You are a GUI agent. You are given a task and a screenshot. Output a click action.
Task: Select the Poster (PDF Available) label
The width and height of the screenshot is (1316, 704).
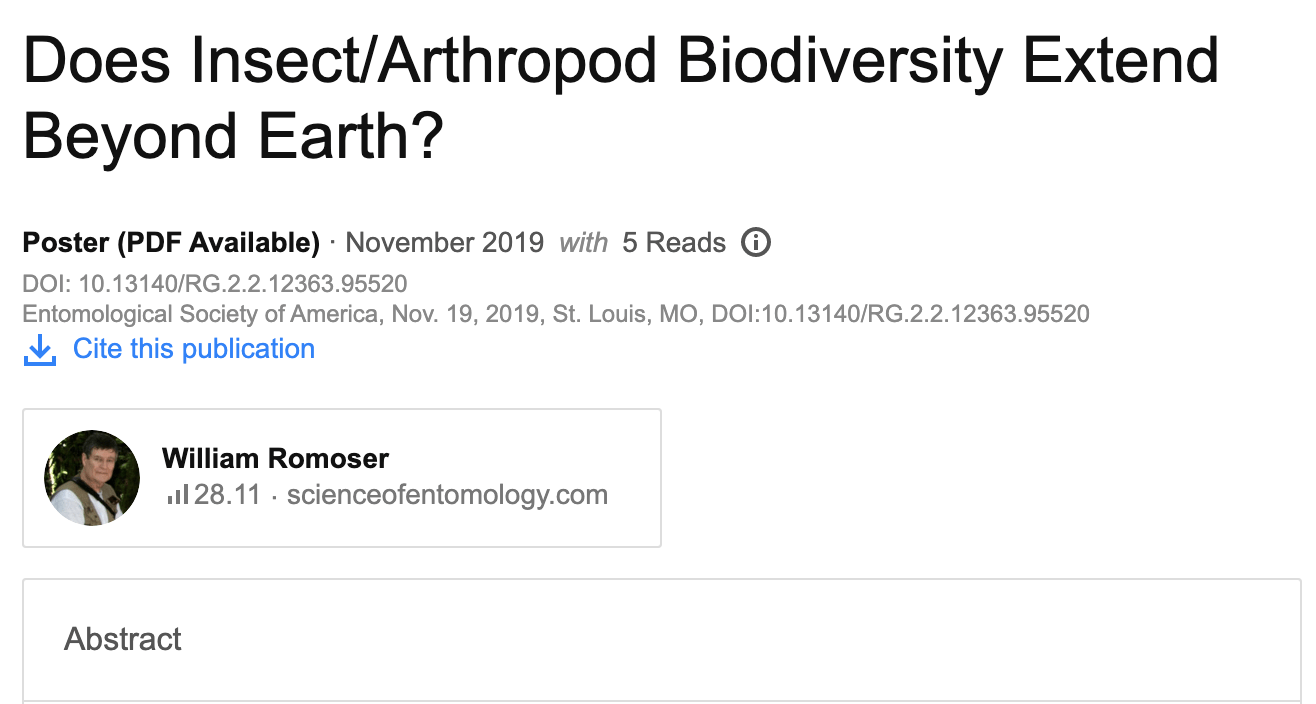(x=171, y=243)
